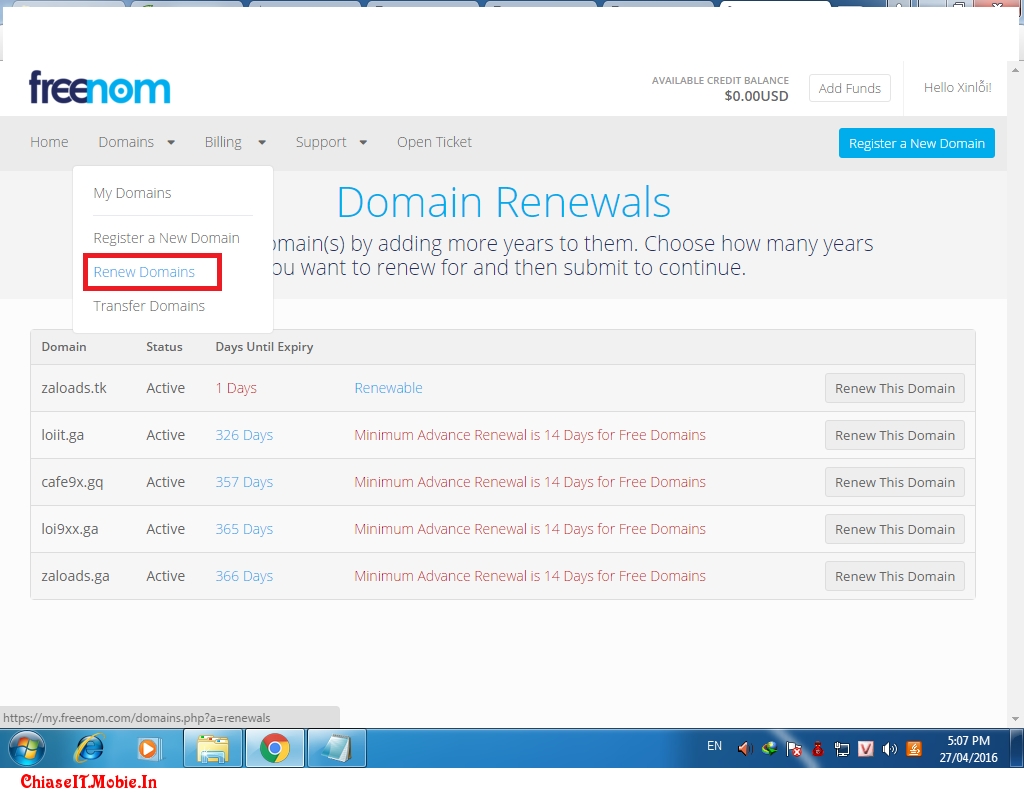Click the Status column header
The height and width of the screenshot is (793, 1024).
[x=164, y=347]
